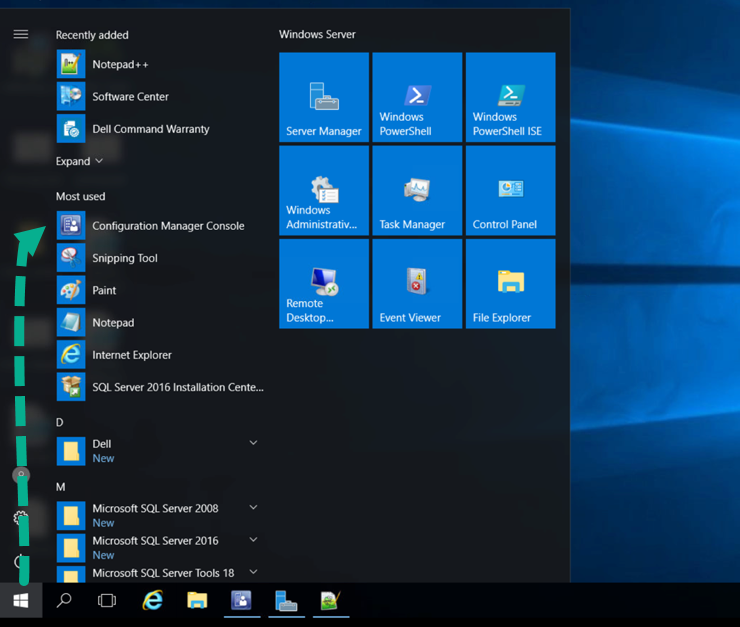Screen dimensions: 740x627
Task: Switch to Notepad++ on the taskbar
Action: tap(330, 601)
